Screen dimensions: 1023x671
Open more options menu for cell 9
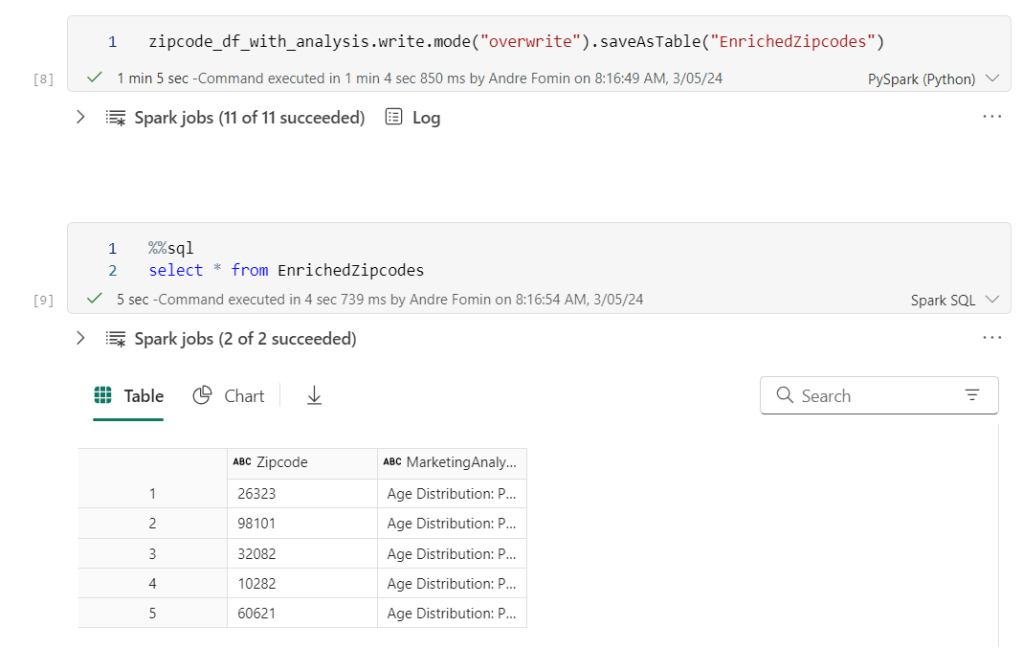(991, 338)
